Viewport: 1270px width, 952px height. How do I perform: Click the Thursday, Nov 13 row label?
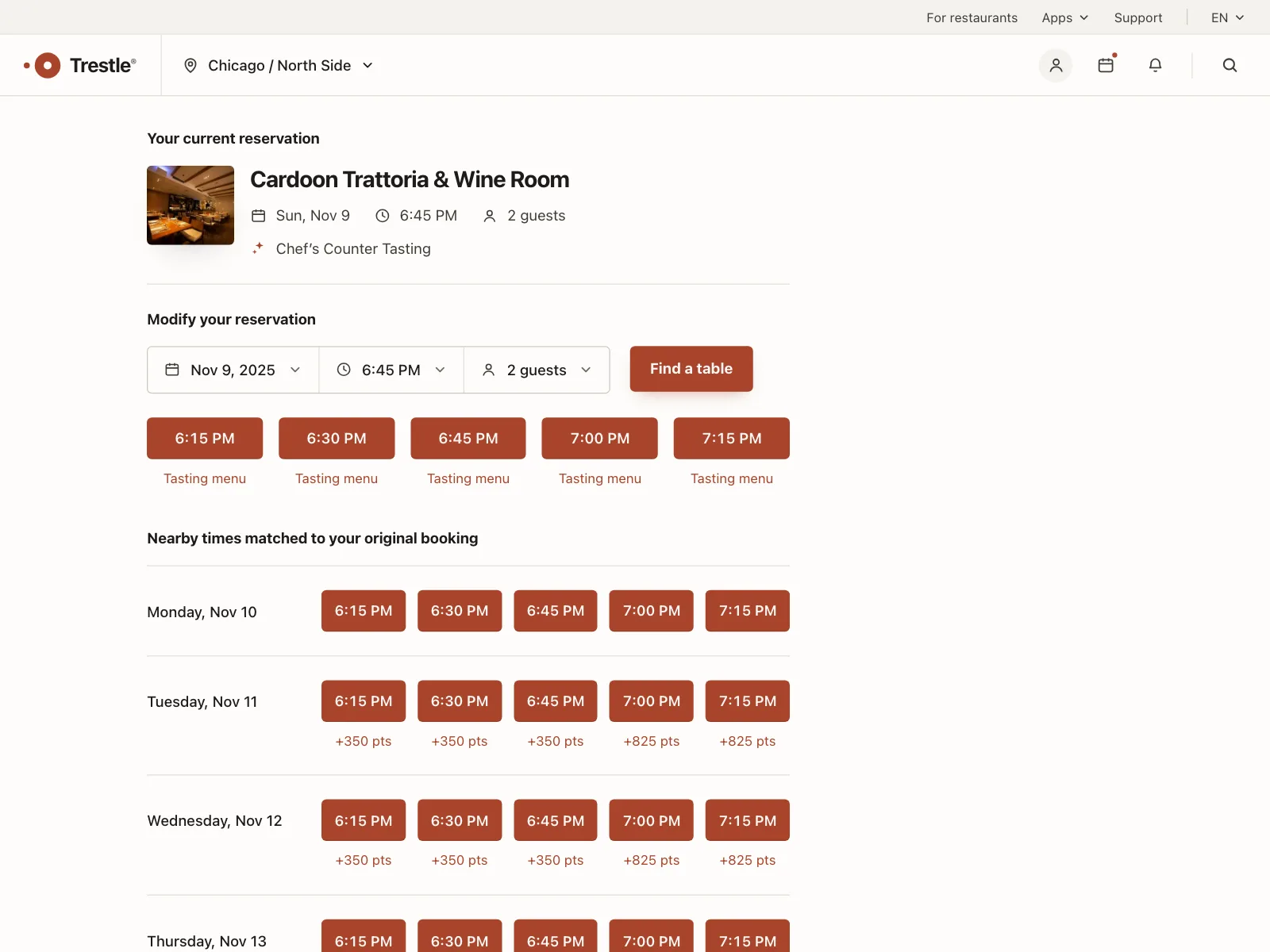point(206,942)
